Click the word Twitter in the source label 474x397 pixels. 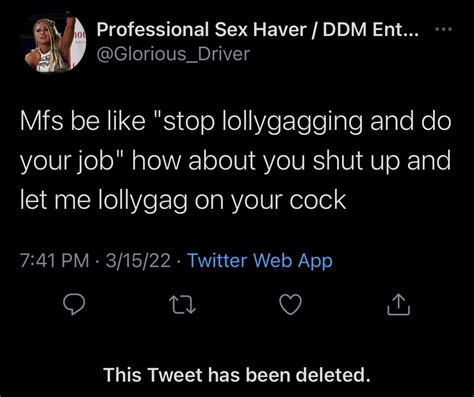click(218, 261)
